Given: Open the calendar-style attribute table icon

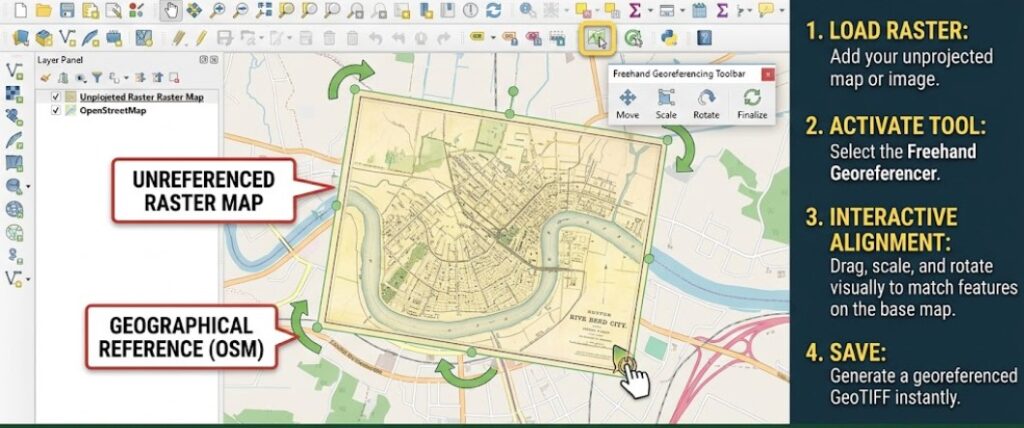Looking at the screenshot, I should [699, 10].
